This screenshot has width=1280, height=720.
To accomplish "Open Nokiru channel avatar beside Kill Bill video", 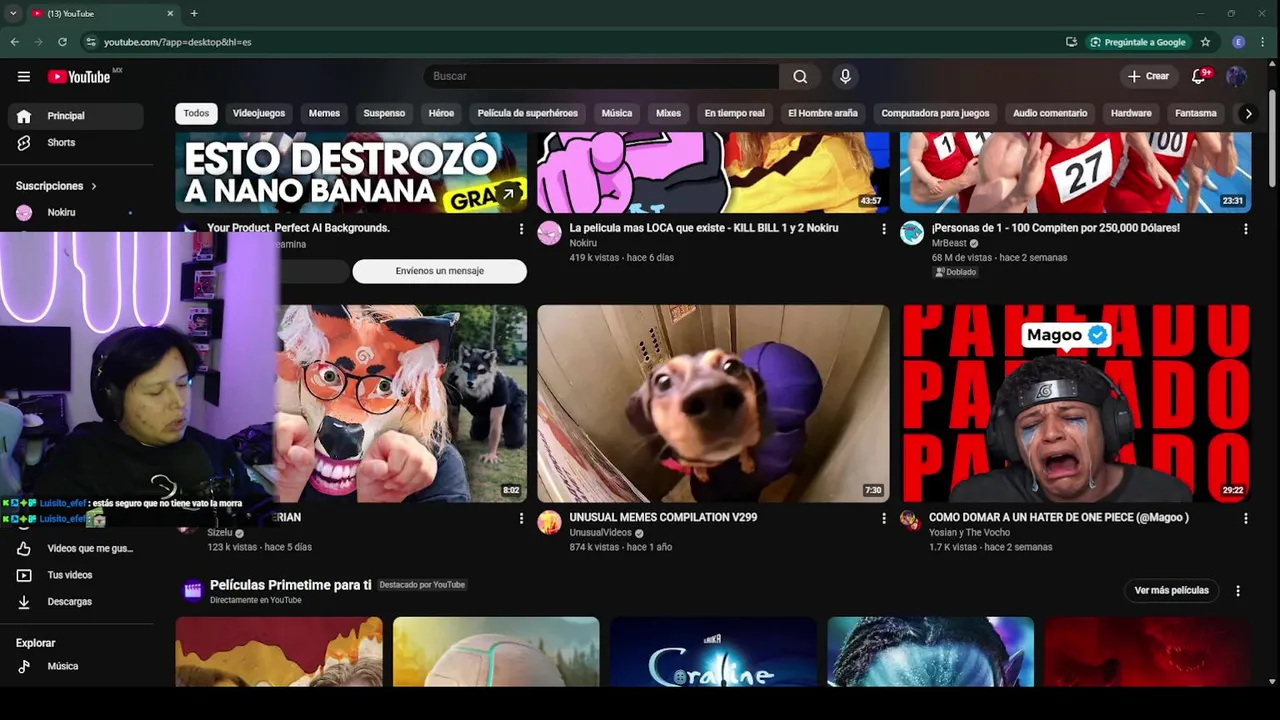I will coord(549,233).
